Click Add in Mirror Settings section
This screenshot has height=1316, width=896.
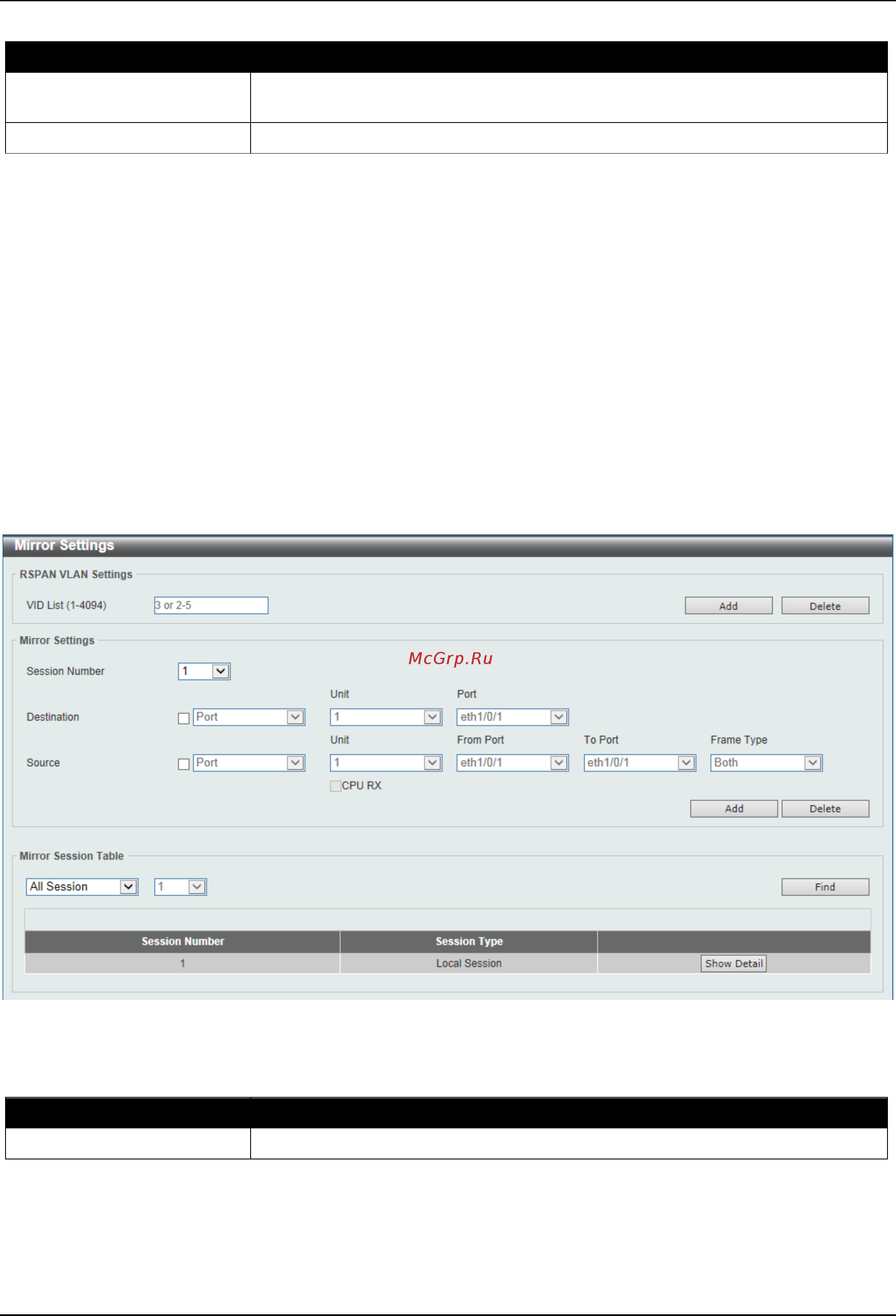tap(733, 809)
